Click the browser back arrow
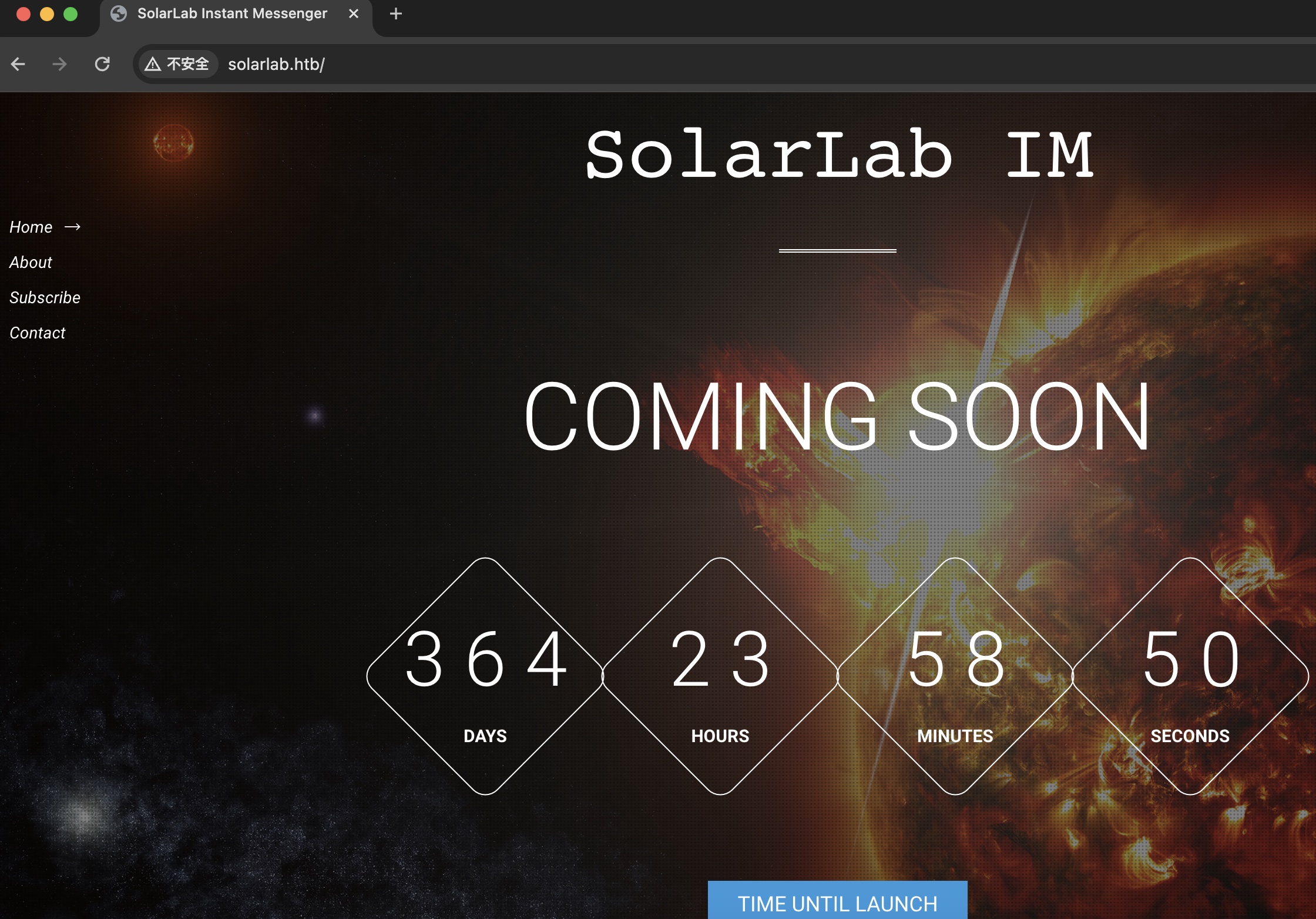This screenshot has height=919, width=1316. pos(18,64)
